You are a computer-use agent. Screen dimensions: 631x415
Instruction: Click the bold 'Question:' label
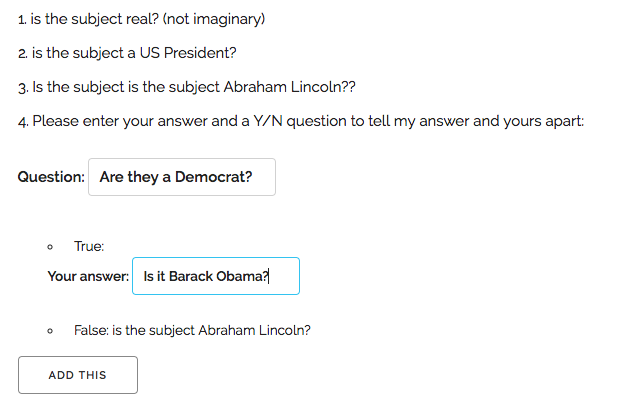pyautogui.click(x=51, y=177)
